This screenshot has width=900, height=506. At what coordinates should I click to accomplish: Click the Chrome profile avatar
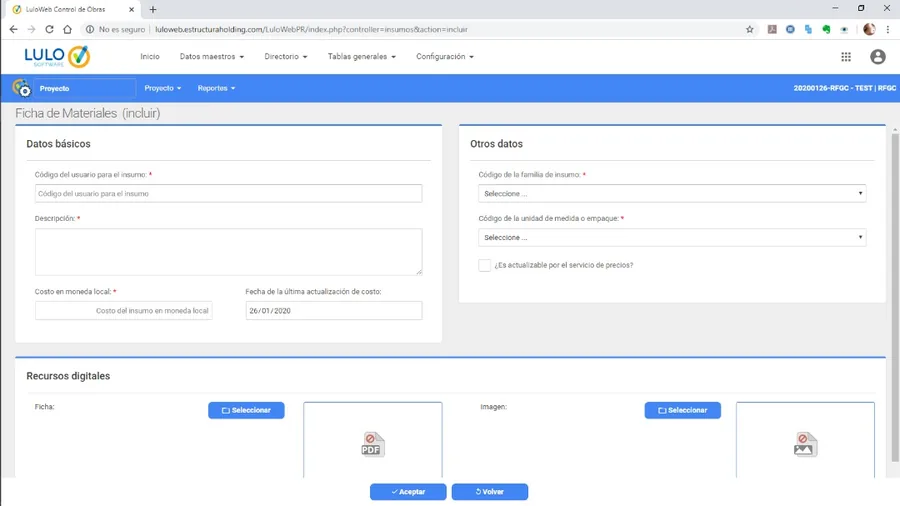(x=869, y=29)
